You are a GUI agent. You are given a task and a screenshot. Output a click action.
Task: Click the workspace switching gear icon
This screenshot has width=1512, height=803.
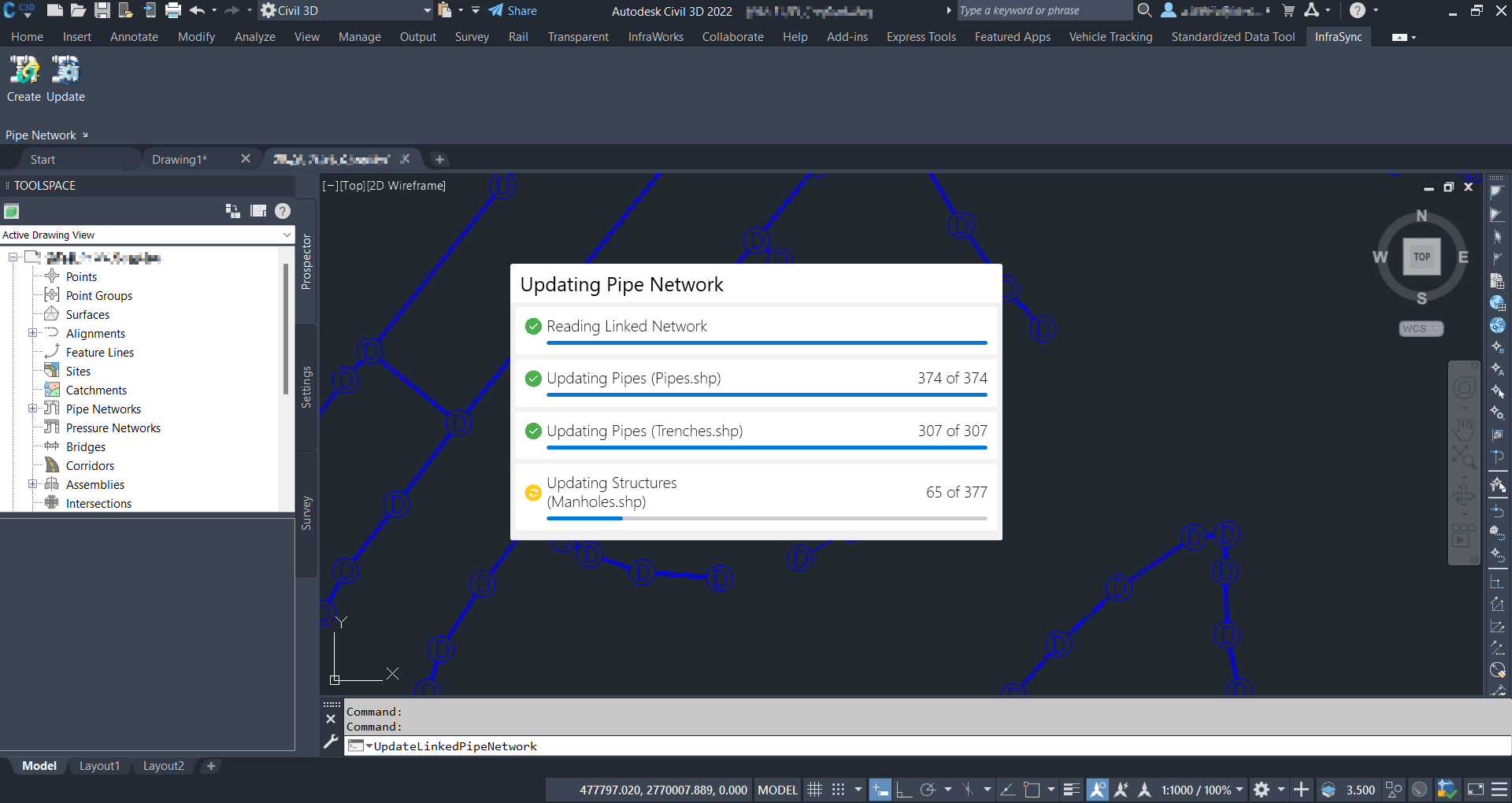(1262, 790)
